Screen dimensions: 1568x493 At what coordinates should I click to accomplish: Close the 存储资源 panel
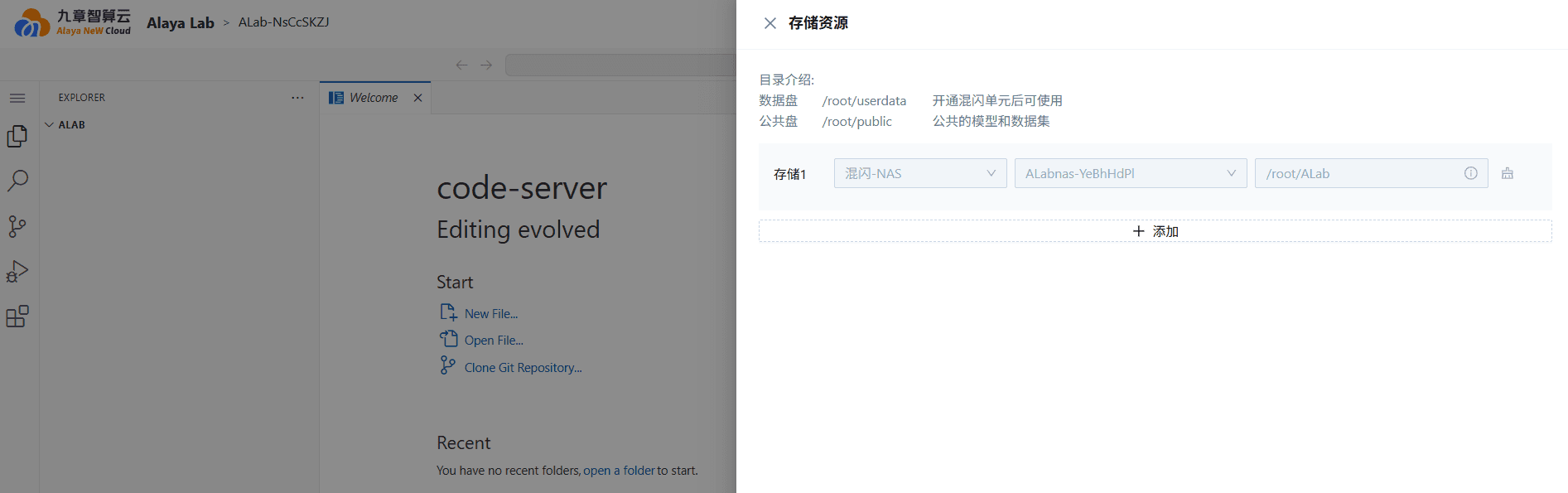[x=770, y=23]
